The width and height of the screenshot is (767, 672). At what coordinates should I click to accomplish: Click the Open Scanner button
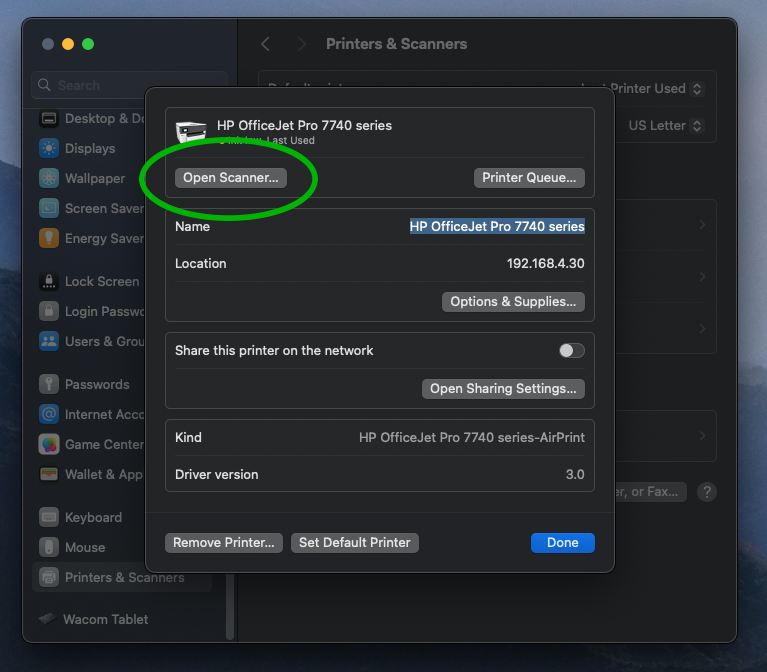[231, 178]
